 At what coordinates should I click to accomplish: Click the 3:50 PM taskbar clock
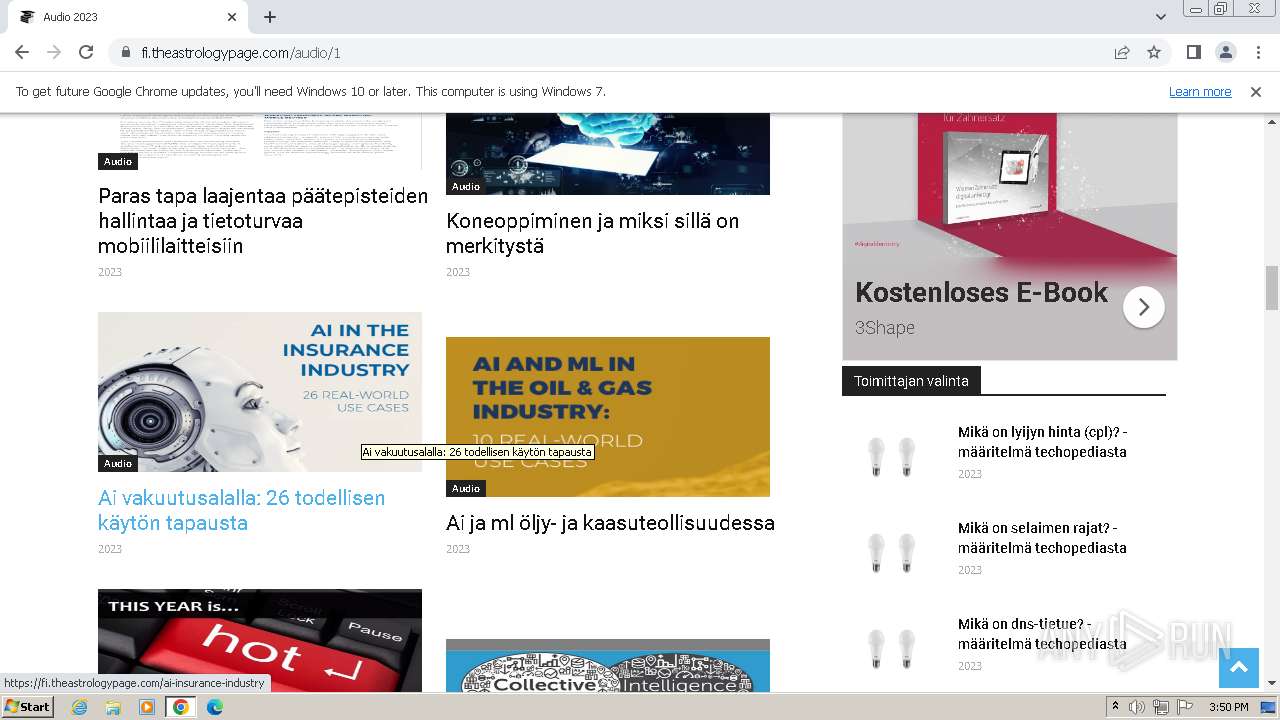coord(1228,707)
